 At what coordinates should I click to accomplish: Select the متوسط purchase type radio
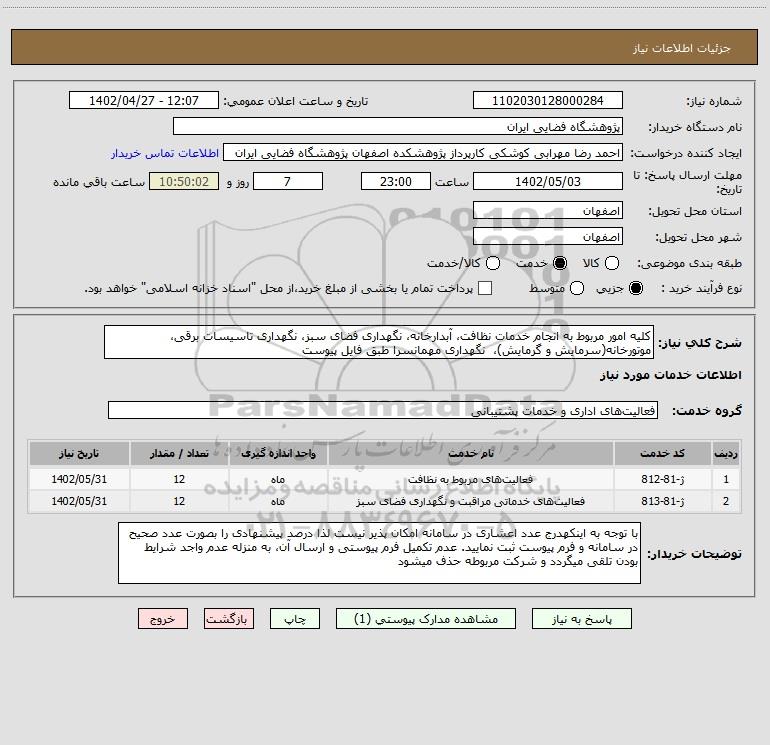point(577,288)
